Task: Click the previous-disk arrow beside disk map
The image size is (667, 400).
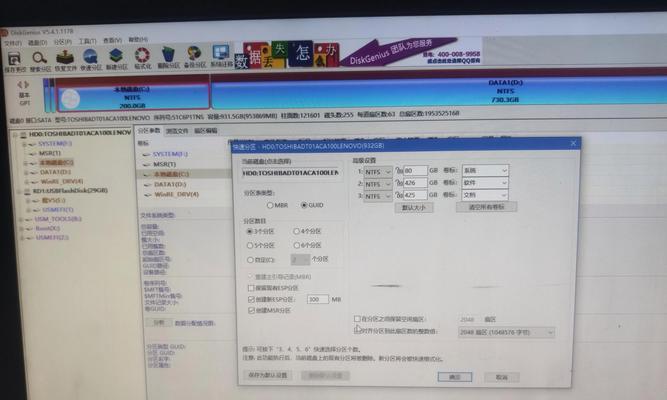Action: click(x=20, y=85)
